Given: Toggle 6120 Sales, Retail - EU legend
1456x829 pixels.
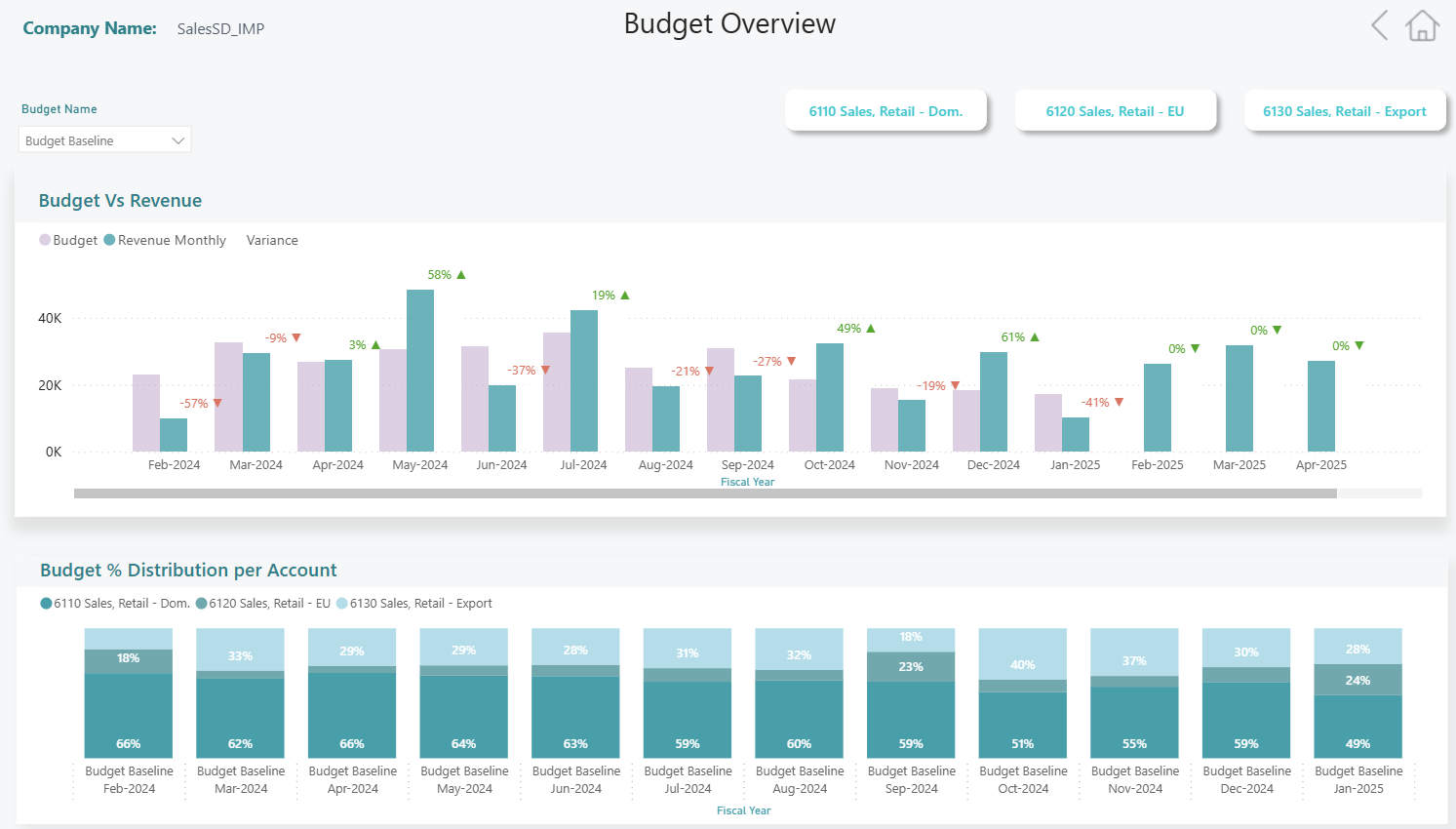Looking at the screenshot, I should [x=263, y=604].
